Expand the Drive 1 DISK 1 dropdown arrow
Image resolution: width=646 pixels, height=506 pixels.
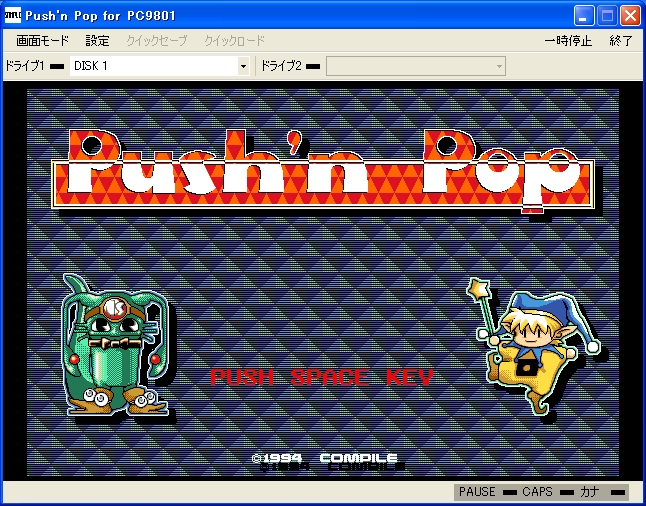(243, 66)
